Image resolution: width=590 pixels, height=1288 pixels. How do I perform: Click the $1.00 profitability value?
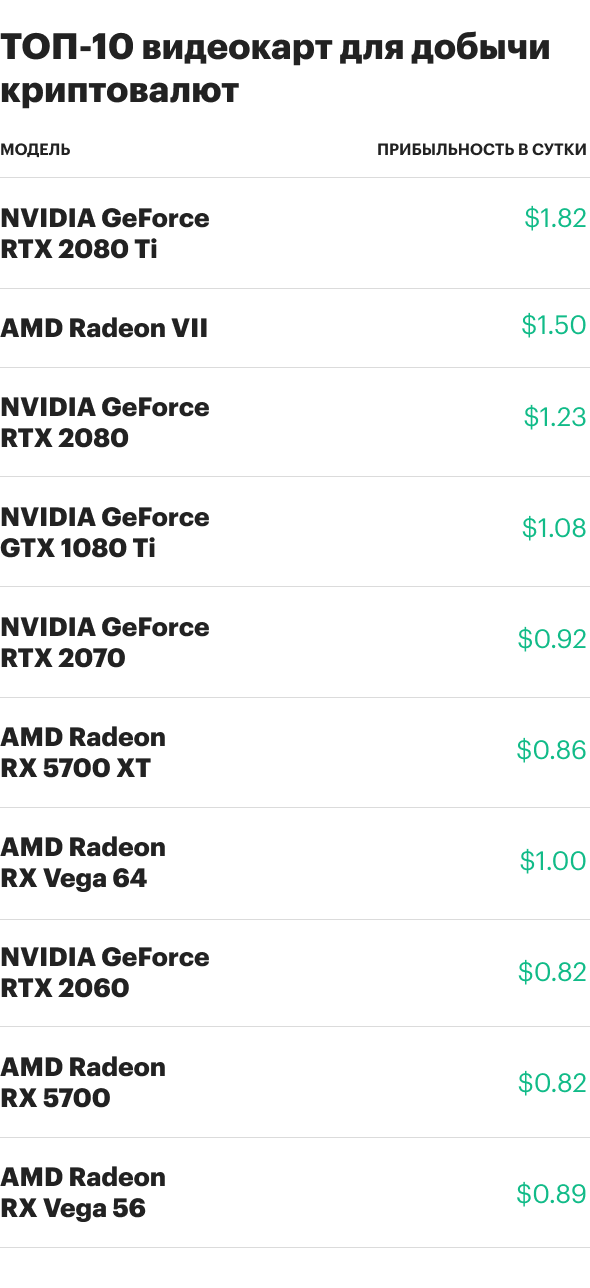[x=553, y=860]
